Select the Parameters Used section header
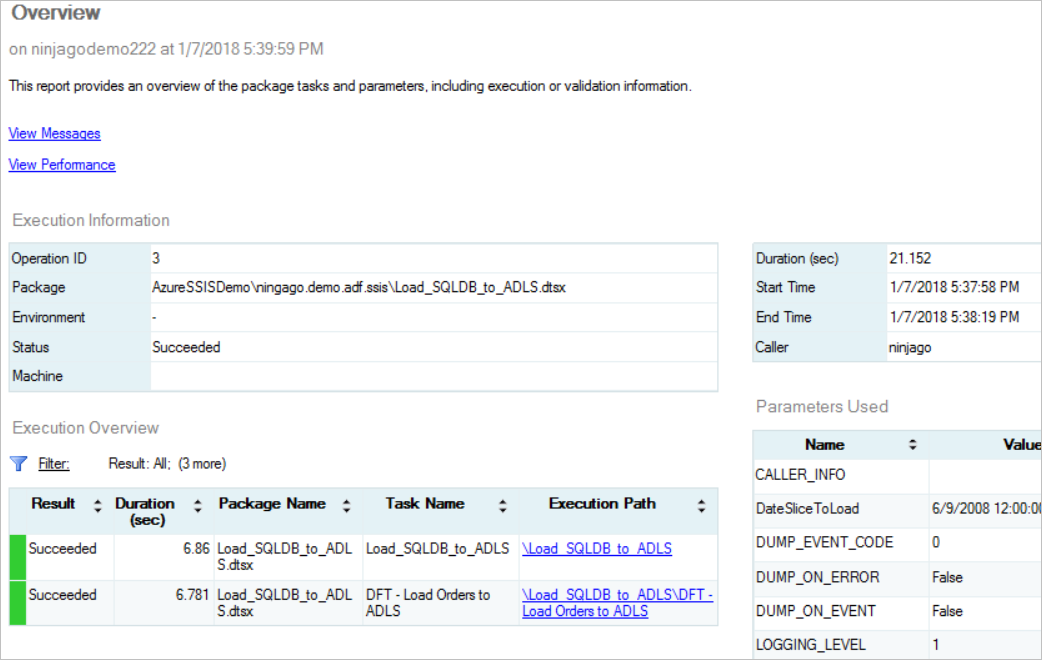 point(821,406)
